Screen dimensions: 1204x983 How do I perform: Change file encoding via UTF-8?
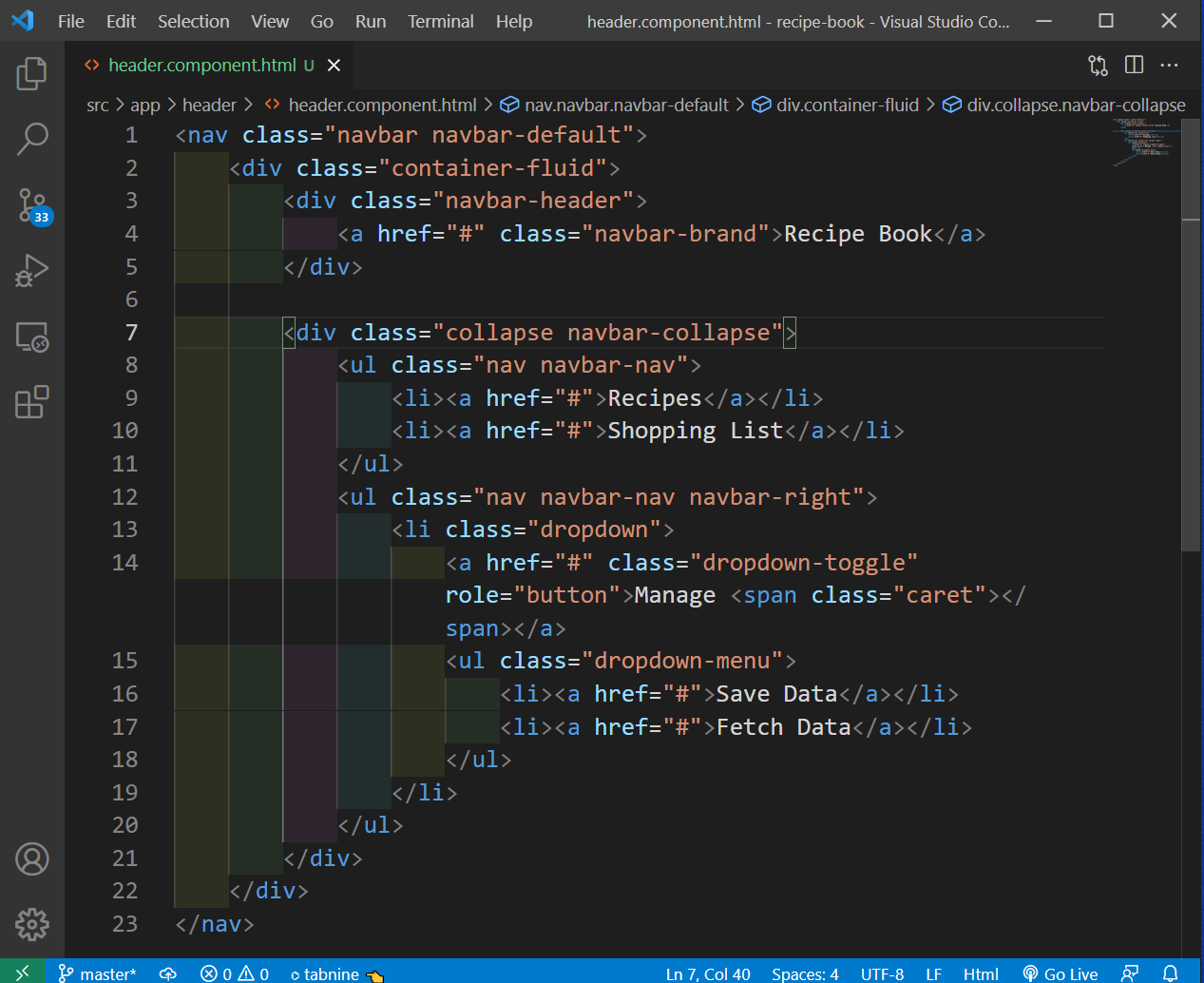[882, 973]
